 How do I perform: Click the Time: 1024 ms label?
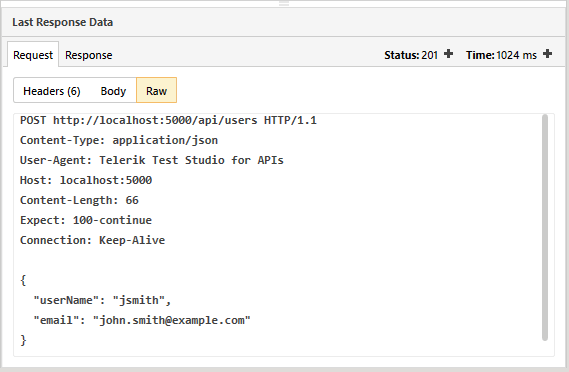(501, 55)
